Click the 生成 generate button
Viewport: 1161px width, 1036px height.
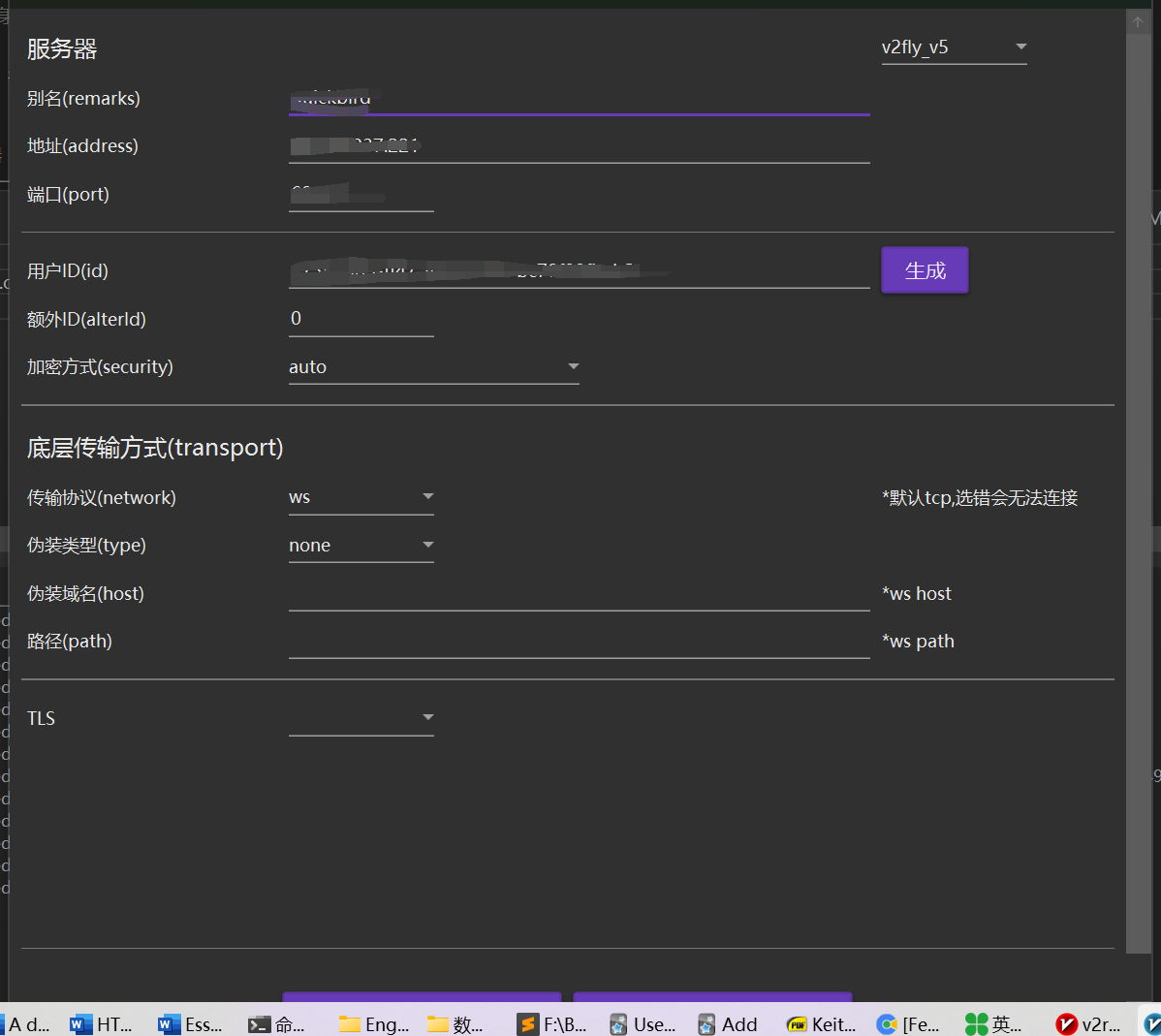tap(924, 269)
